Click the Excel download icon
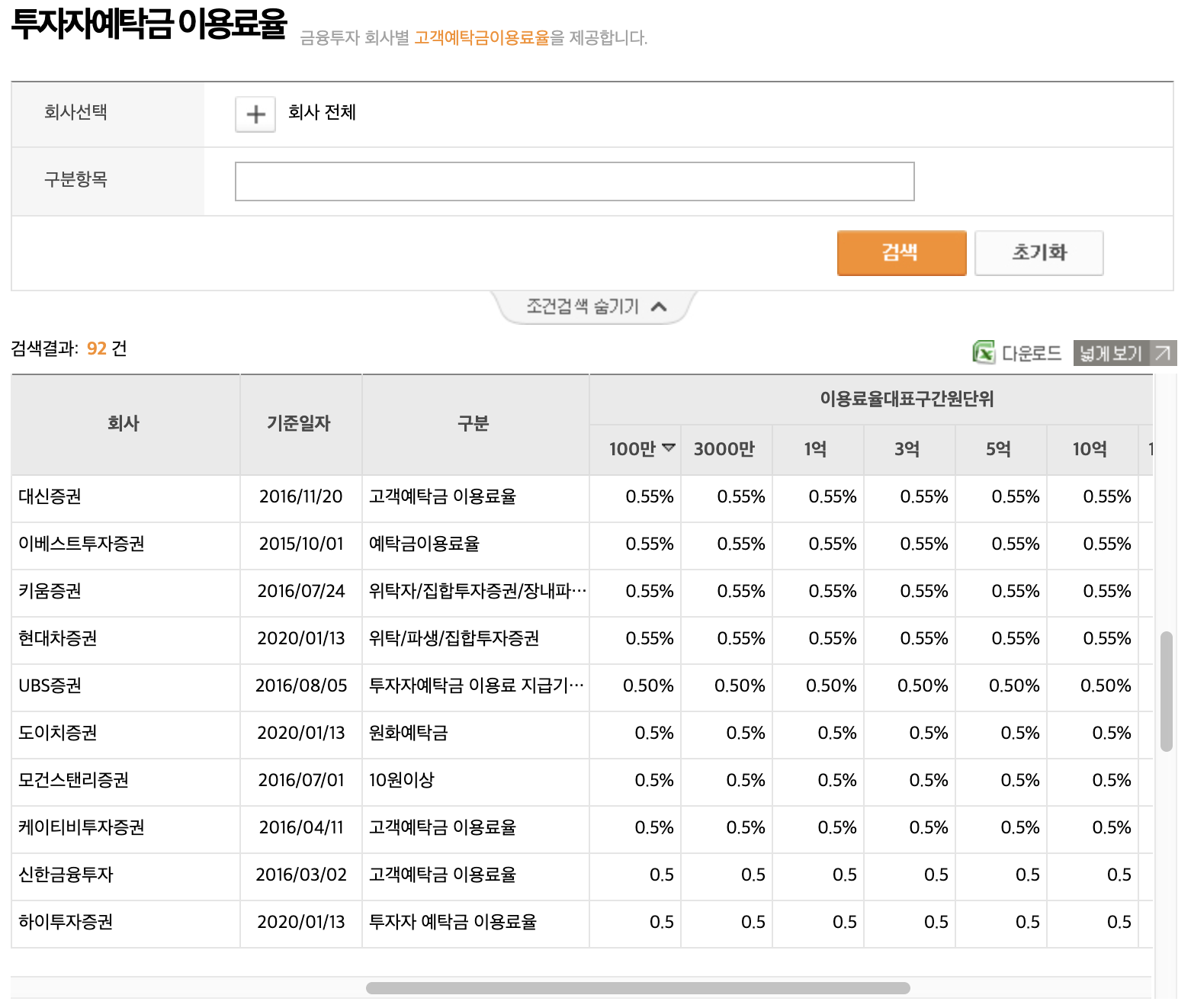 [984, 352]
